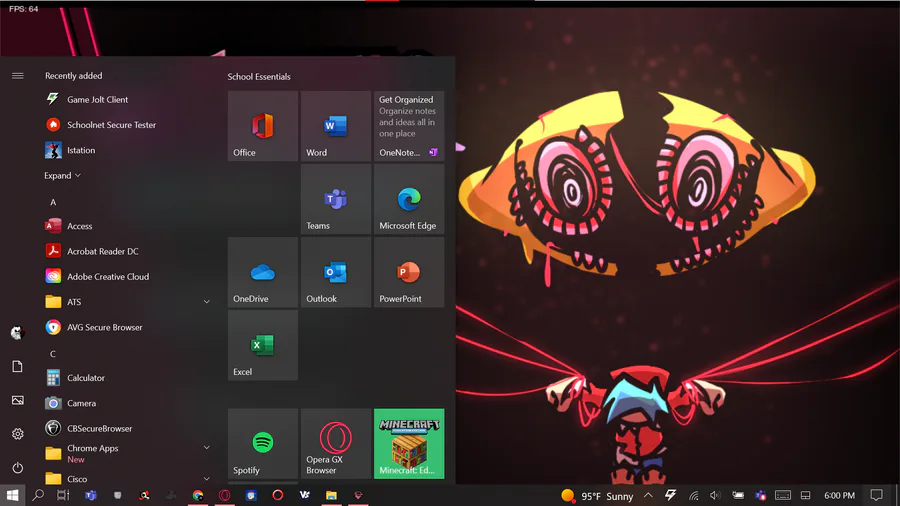Open Documents from Start sidebar
Screen dimensions: 900x506
click(x=18, y=367)
